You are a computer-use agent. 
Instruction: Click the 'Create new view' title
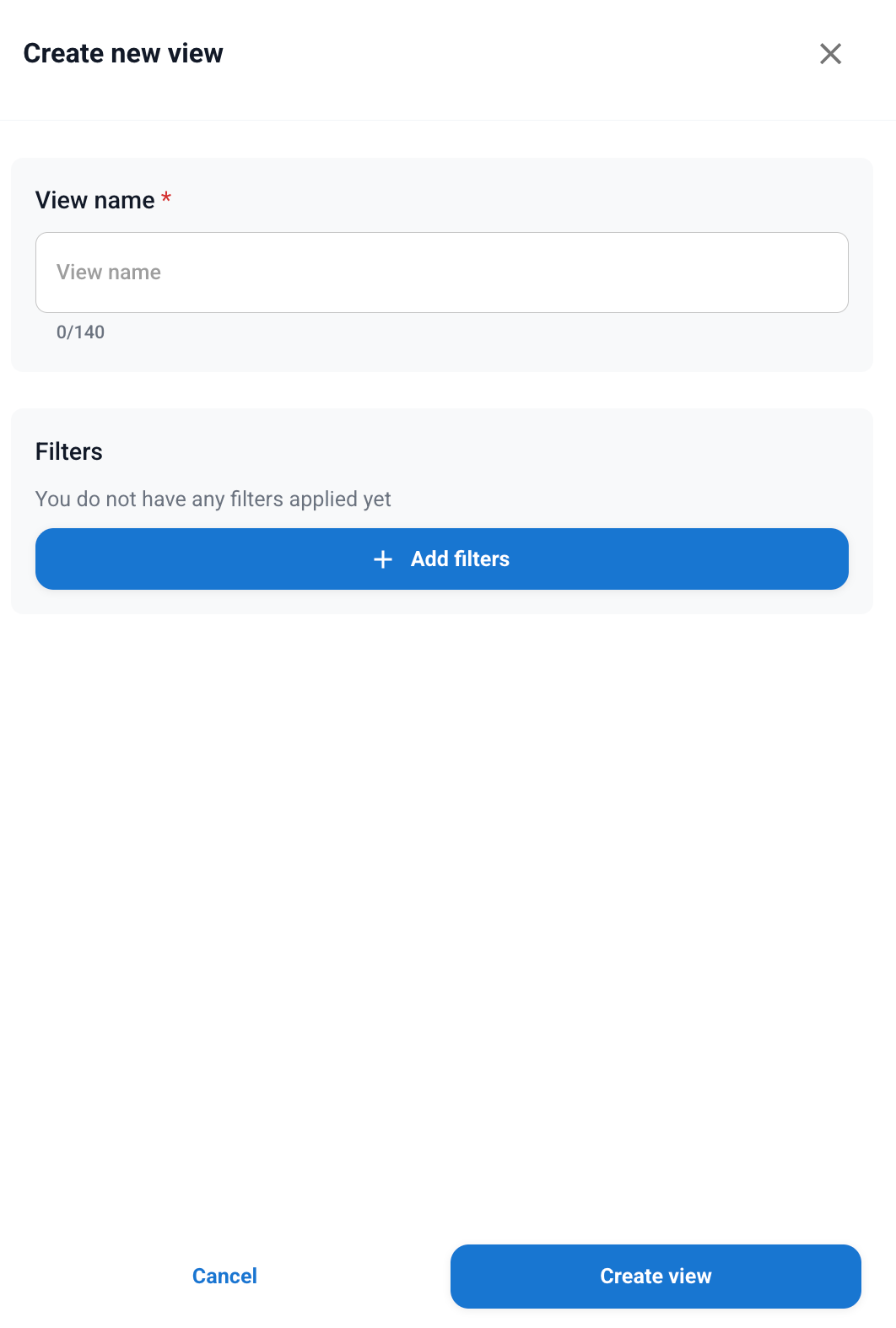click(123, 53)
